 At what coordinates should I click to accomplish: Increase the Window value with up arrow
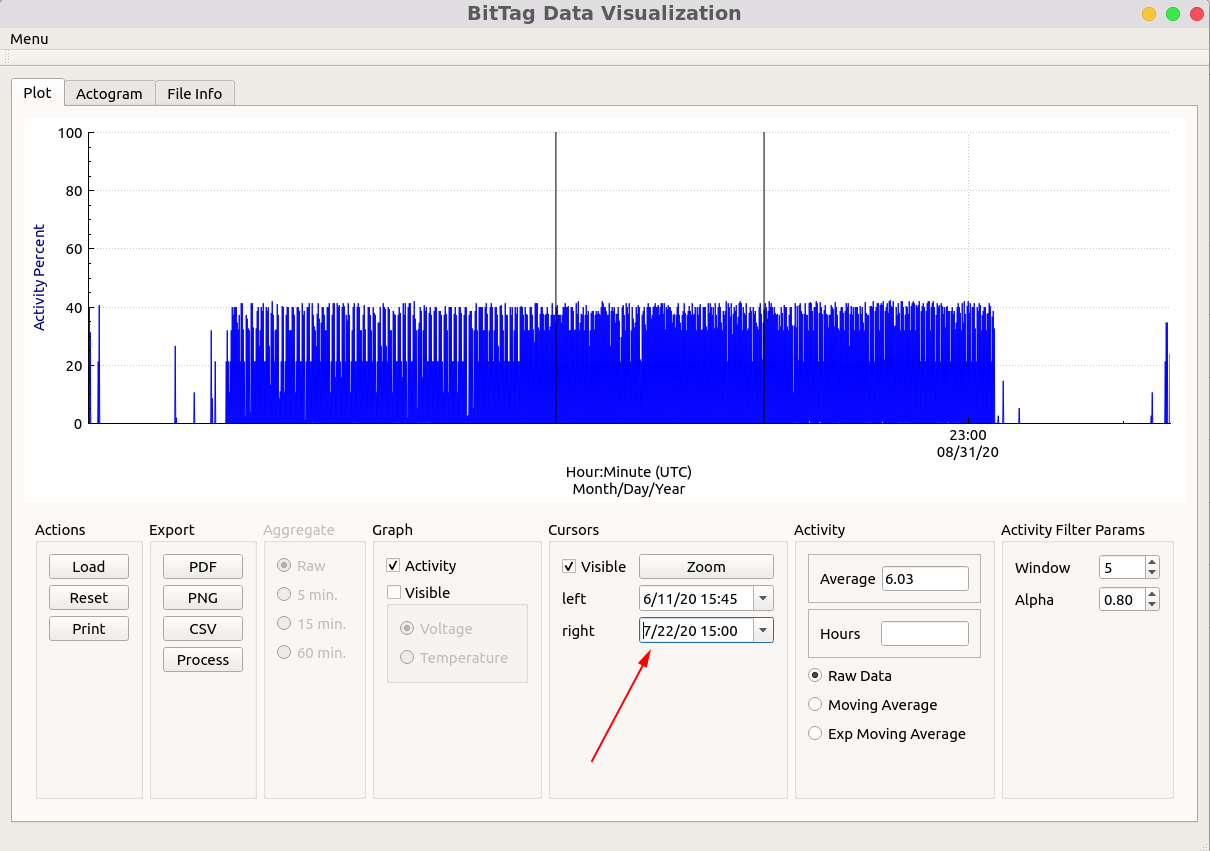pyautogui.click(x=1152, y=563)
